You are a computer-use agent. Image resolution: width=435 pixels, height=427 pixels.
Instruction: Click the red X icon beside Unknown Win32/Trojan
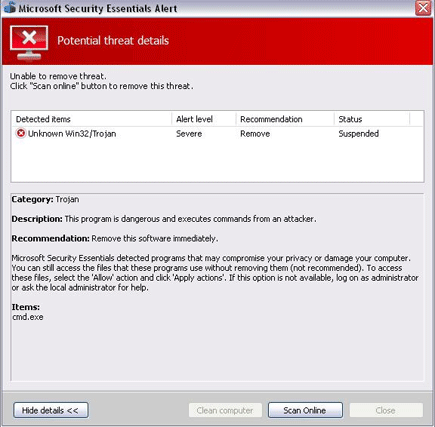[21, 133]
